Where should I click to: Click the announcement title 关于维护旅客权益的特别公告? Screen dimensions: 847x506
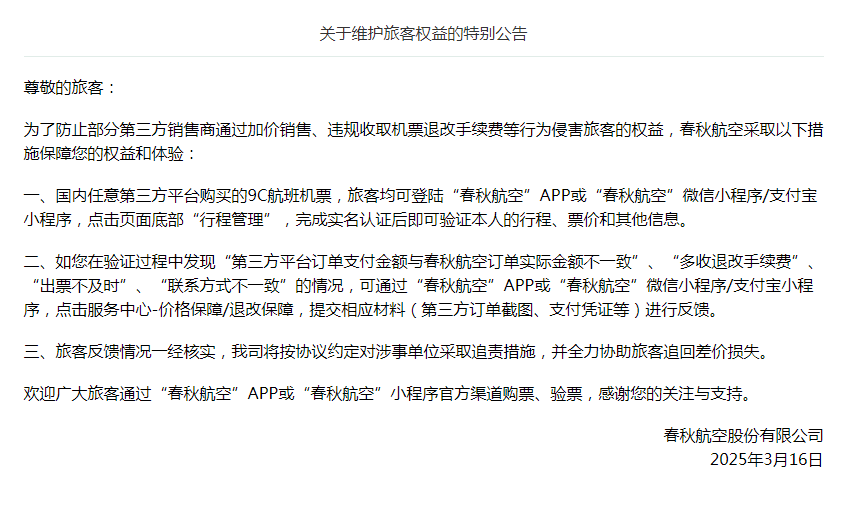[423, 34]
